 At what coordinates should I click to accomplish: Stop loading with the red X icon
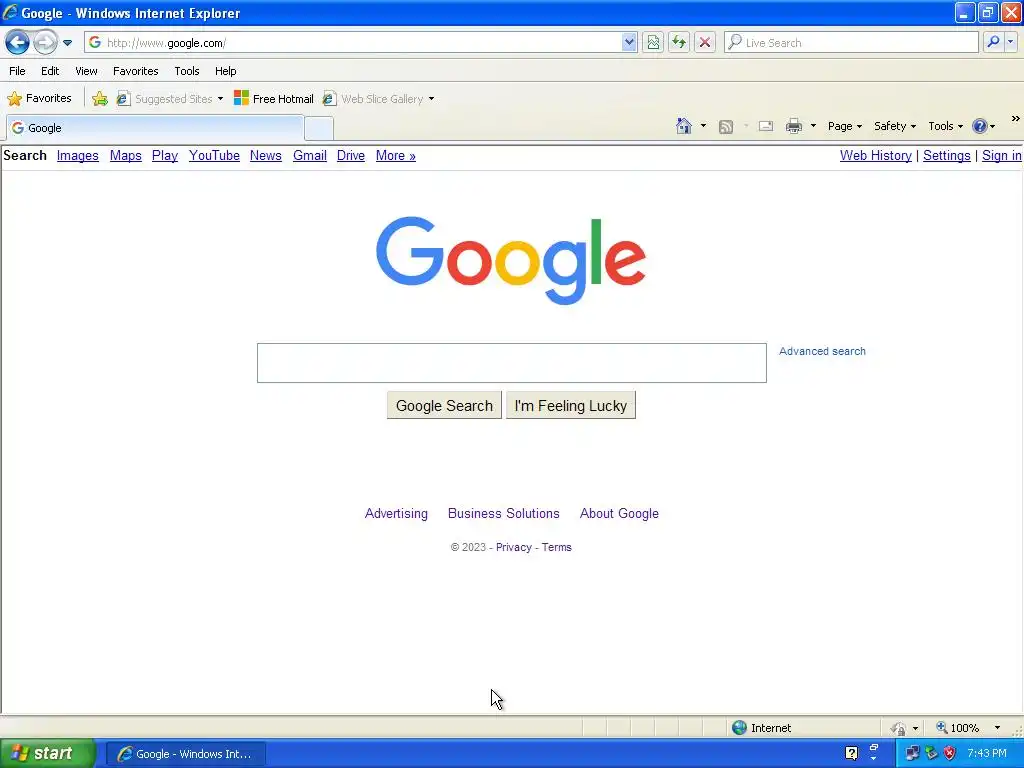pyautogui.click(x=705, y=42)
